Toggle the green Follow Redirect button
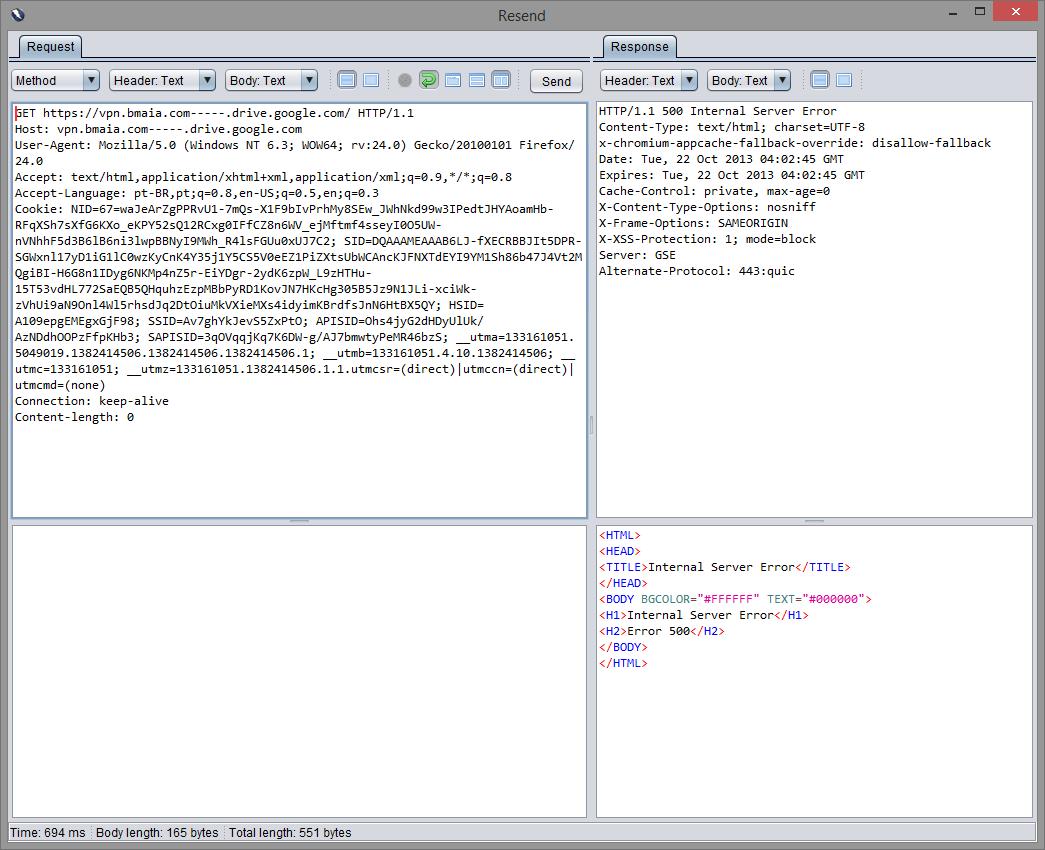Screen dimensions: 1045x850 click(x=429, y=81)
